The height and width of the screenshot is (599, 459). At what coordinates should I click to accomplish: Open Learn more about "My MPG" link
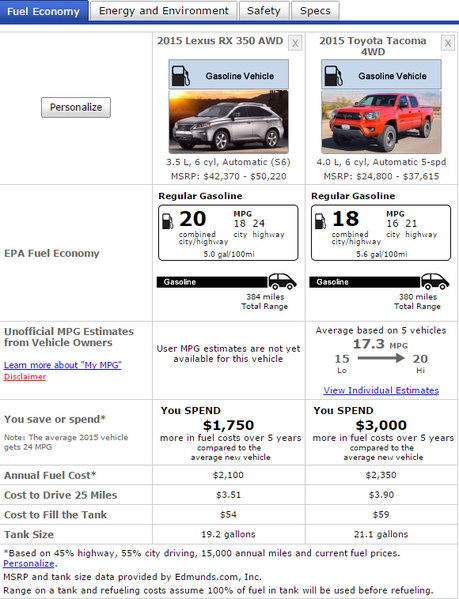point(63,365)
